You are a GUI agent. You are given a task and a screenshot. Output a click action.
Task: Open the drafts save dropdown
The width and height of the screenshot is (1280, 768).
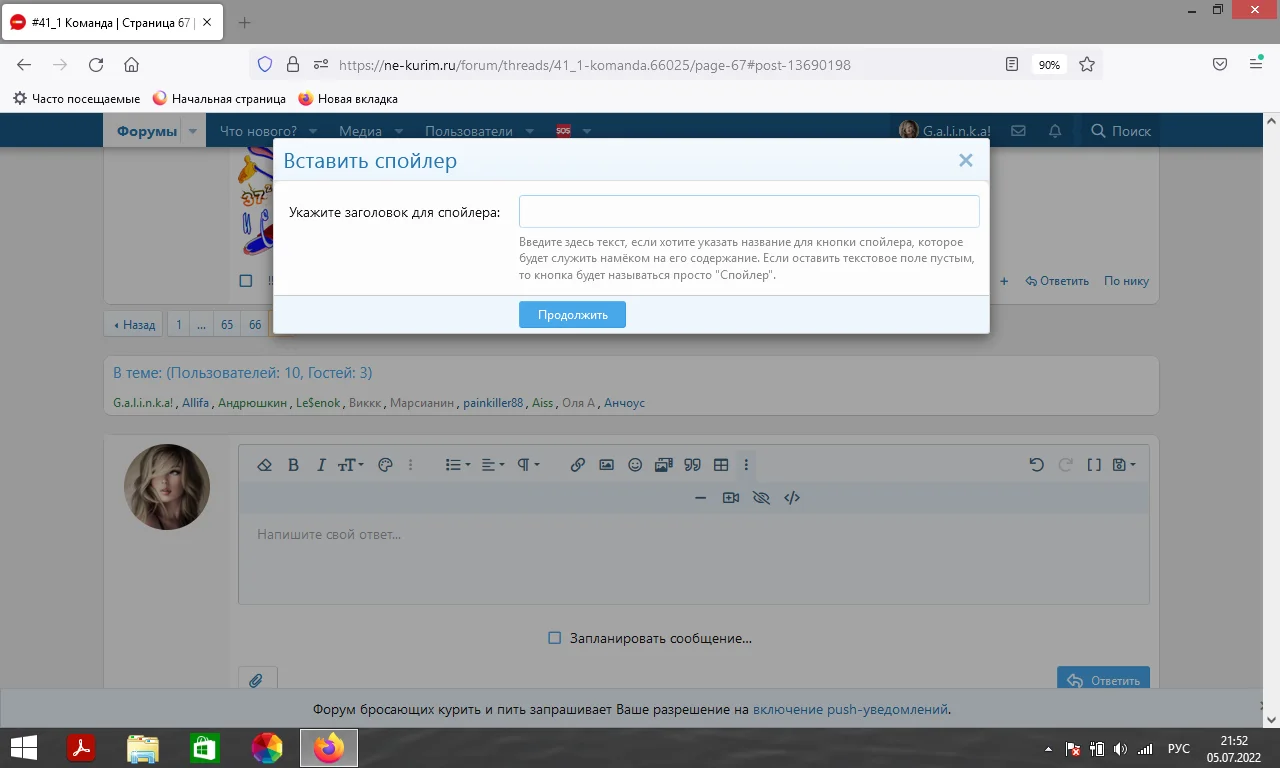[1124, 465]
